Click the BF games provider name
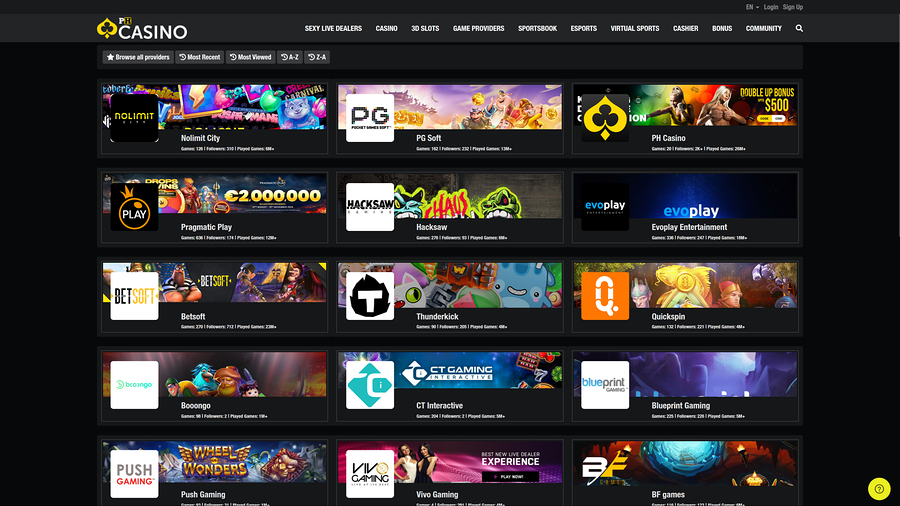 [668, 494]
